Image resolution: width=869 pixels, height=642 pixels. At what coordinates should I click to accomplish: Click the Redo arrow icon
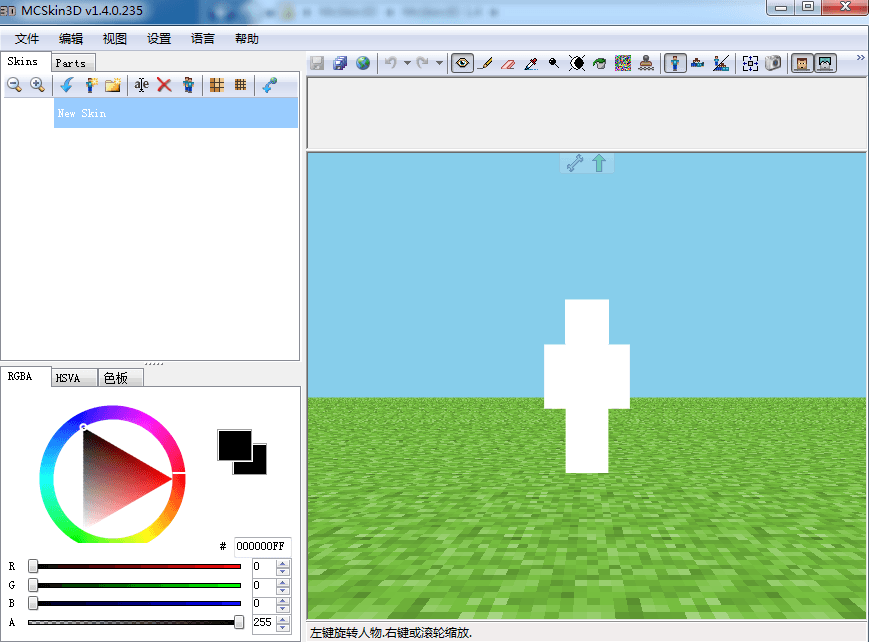[x=423, y=63]
